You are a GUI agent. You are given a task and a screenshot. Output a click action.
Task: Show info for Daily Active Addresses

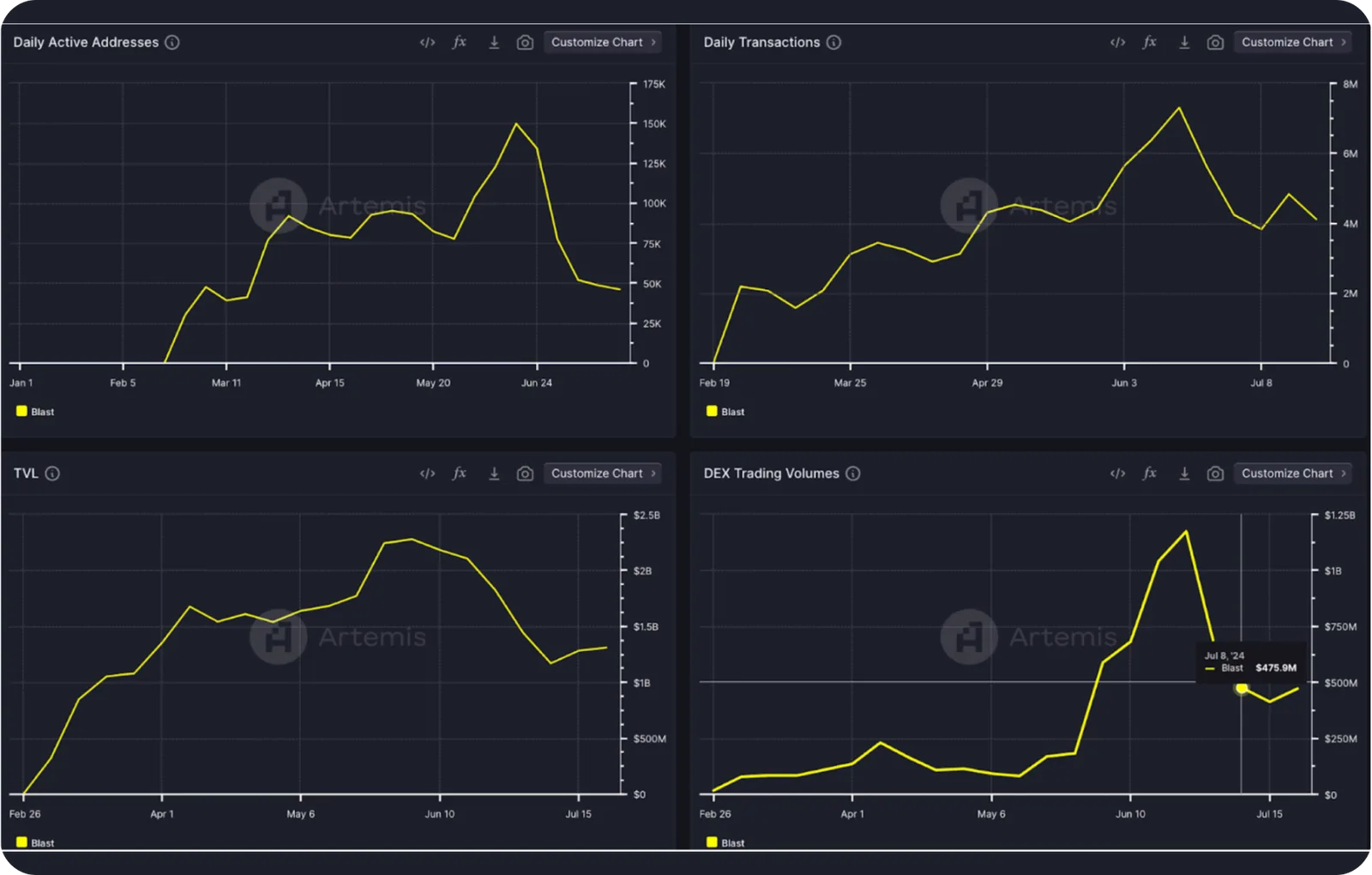pos(172,42)
